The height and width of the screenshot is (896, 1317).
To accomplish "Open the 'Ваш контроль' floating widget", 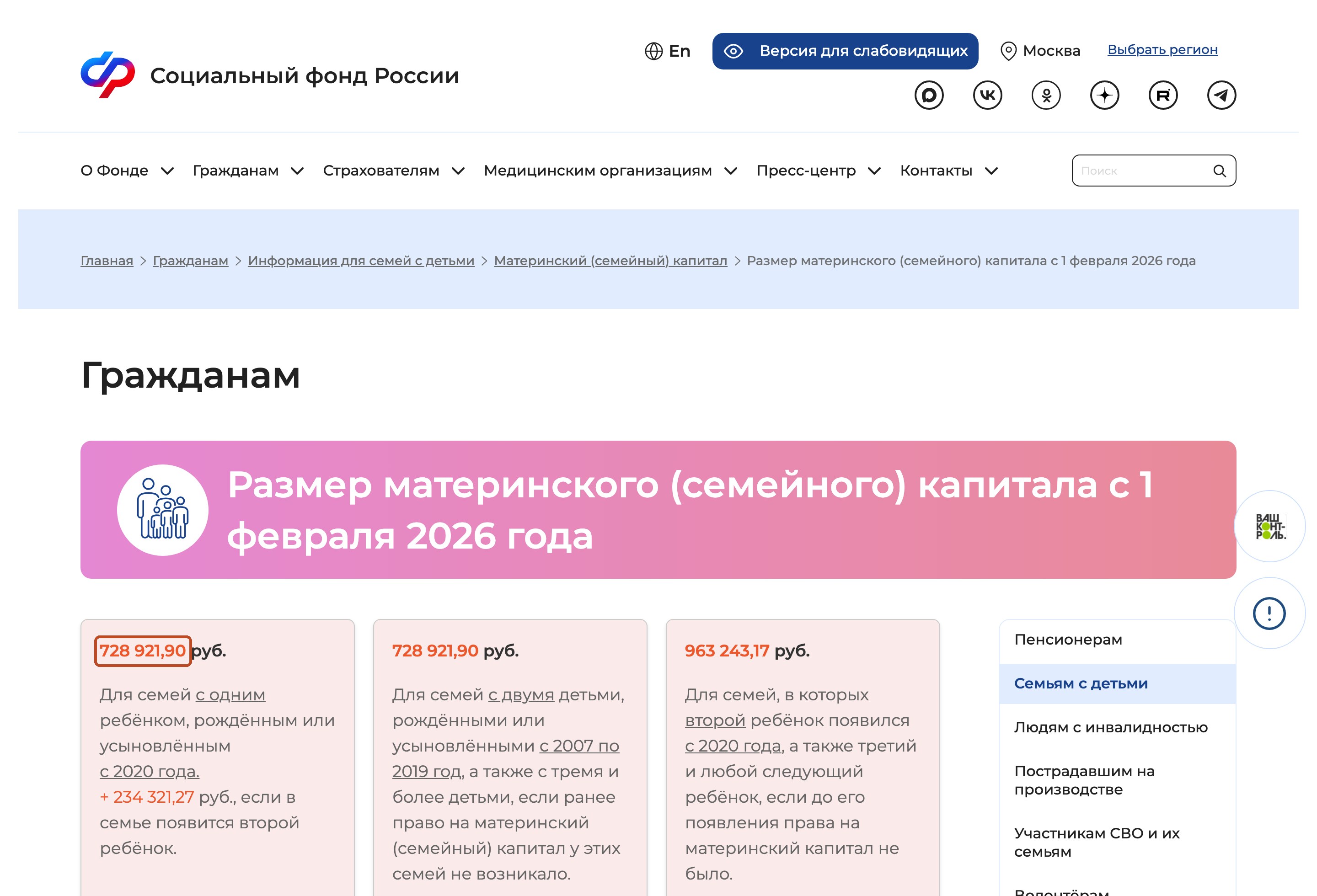I will pyautogui.click(x=1270, y=526).
